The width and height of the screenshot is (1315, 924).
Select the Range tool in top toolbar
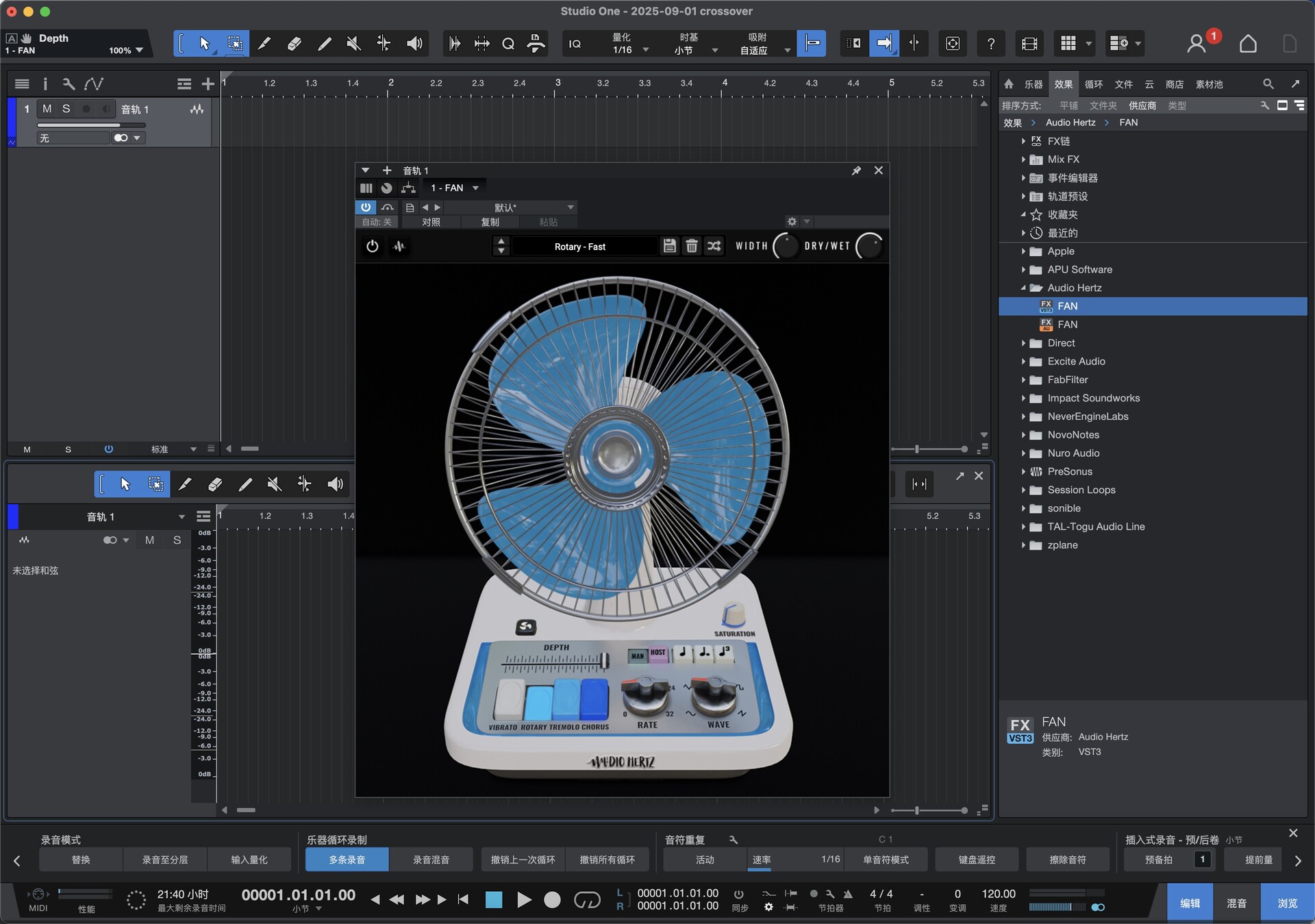pyautogui.click(x=234, y=44)
